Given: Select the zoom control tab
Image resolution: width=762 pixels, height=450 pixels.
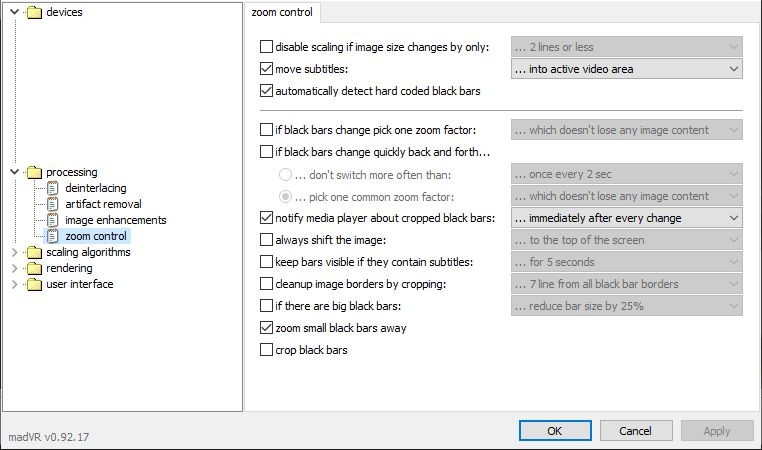Looking at the screenshot, I should 282,12.
